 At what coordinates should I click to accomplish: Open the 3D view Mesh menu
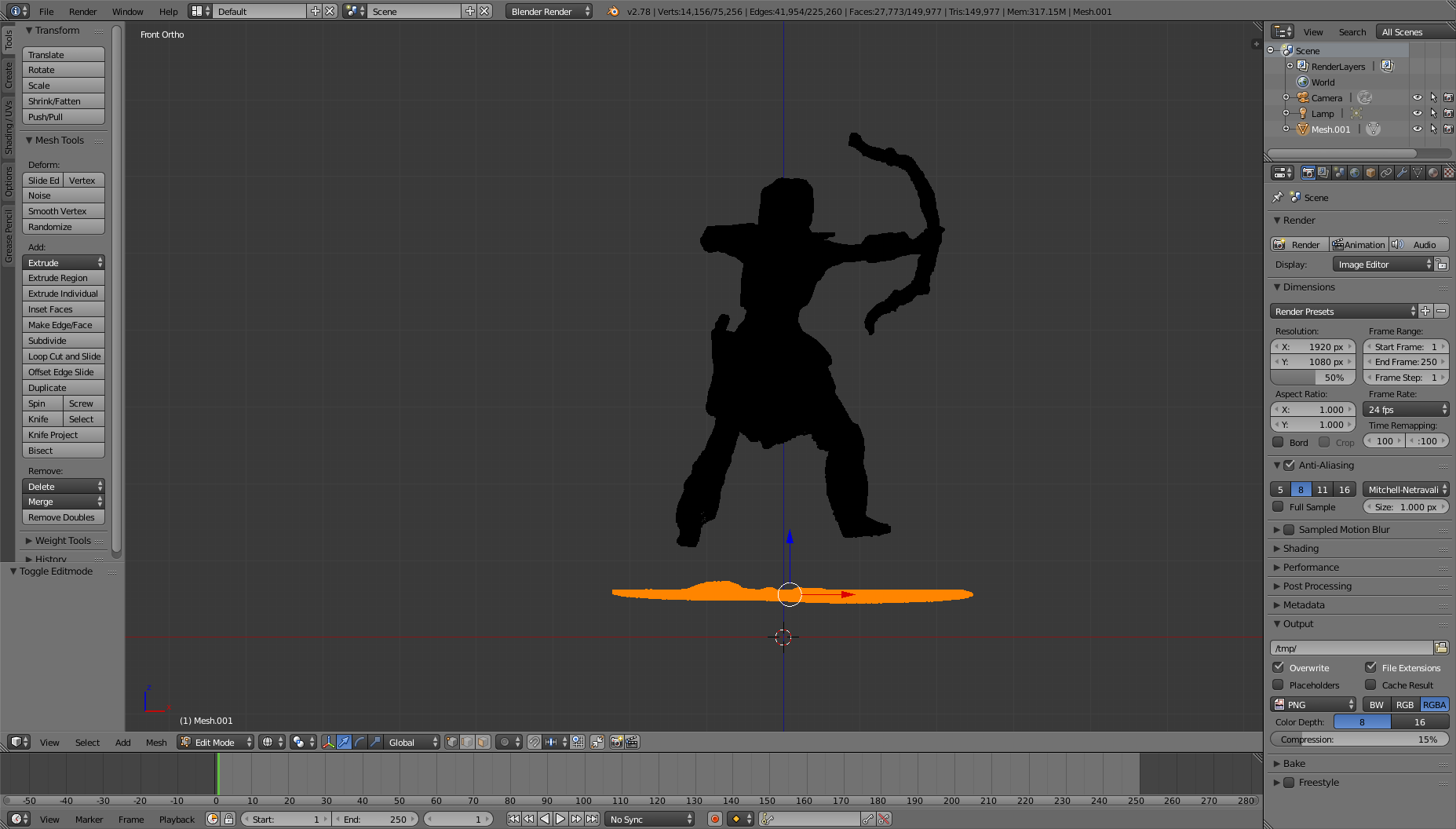click(156, 742)
